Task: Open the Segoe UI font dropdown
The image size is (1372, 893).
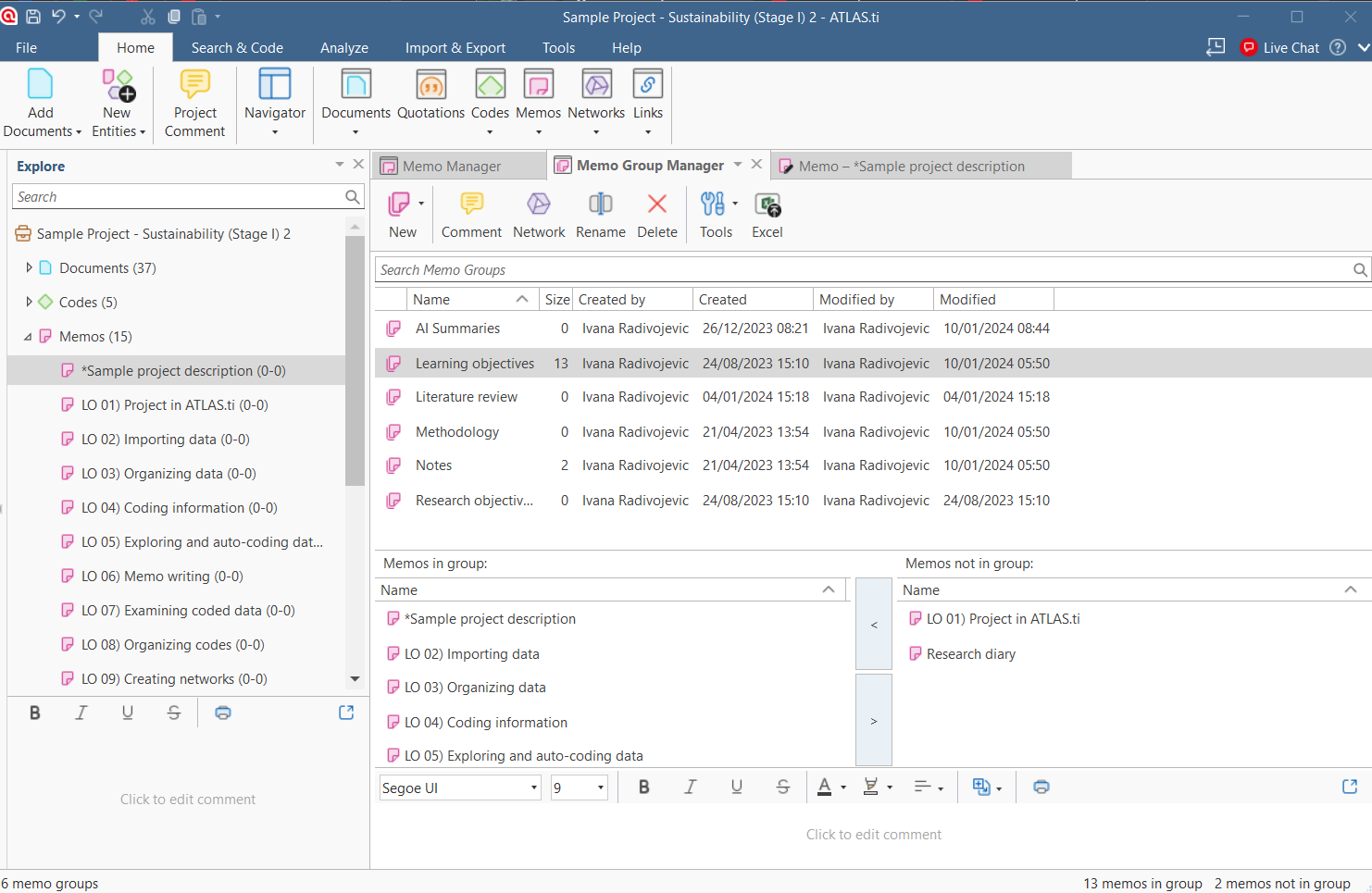Action: [459, 788]
